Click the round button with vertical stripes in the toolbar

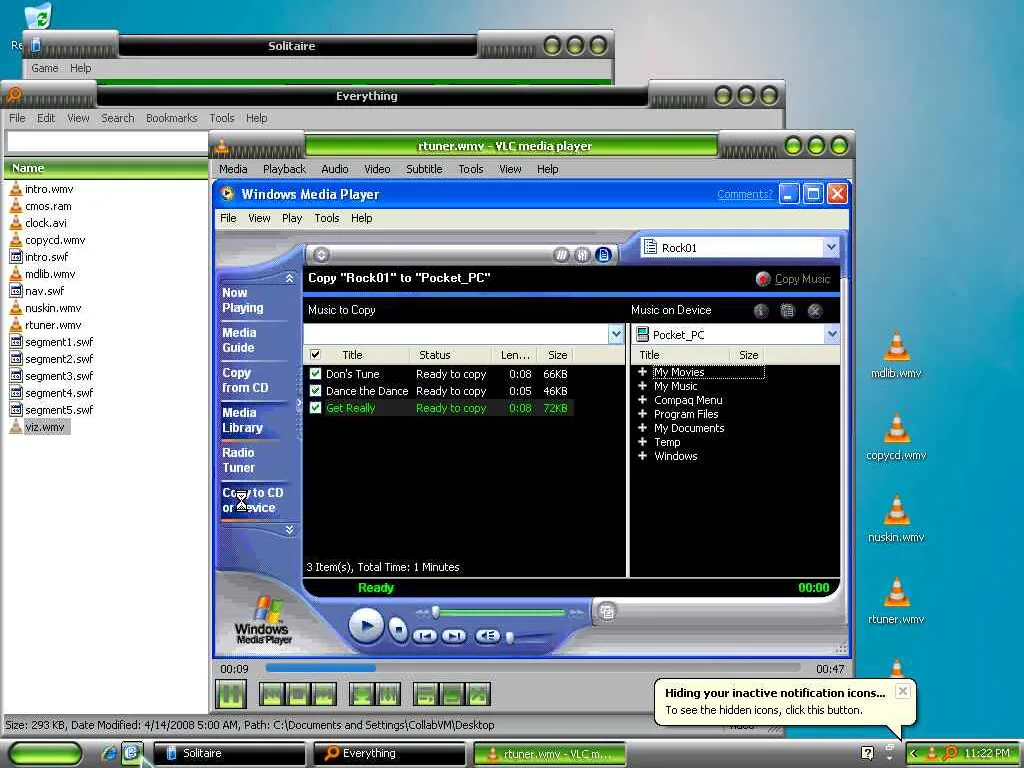tap(561, 255)
